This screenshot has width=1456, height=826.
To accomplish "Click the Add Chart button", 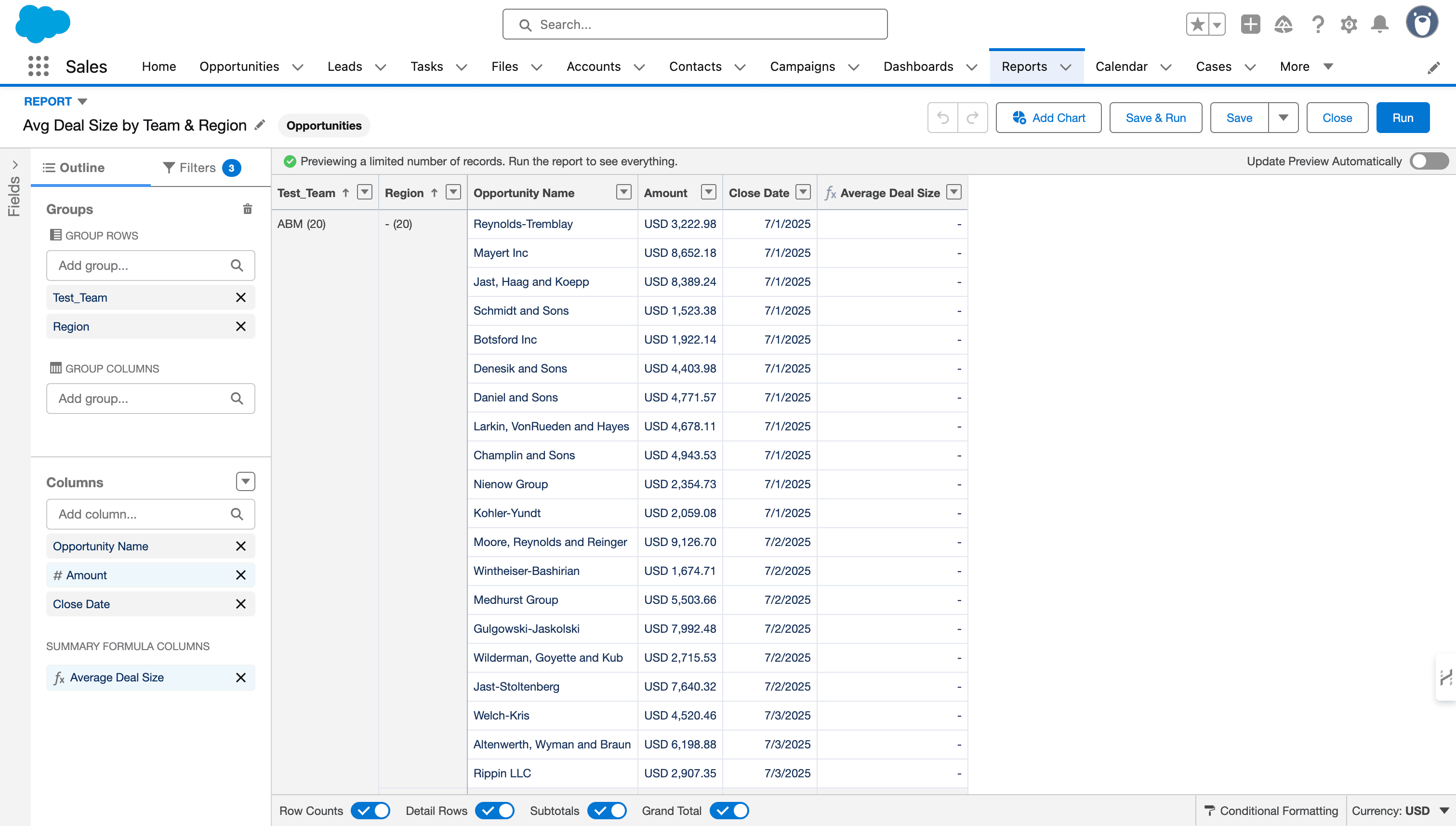I will click(1048, 118).
